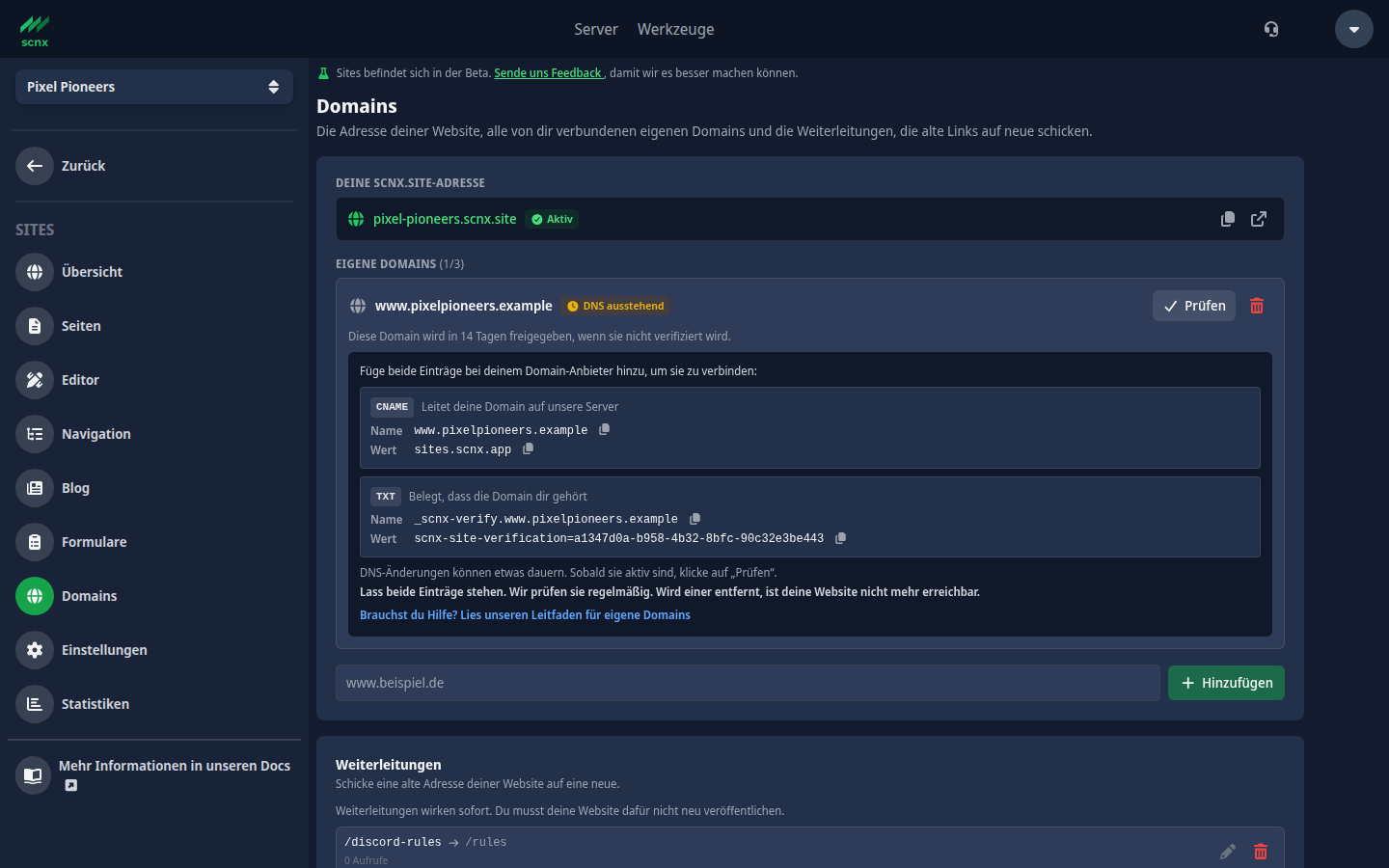Copy the TXT record name
The width and height of the screenshot is (1389, 868).
point(694,519)
